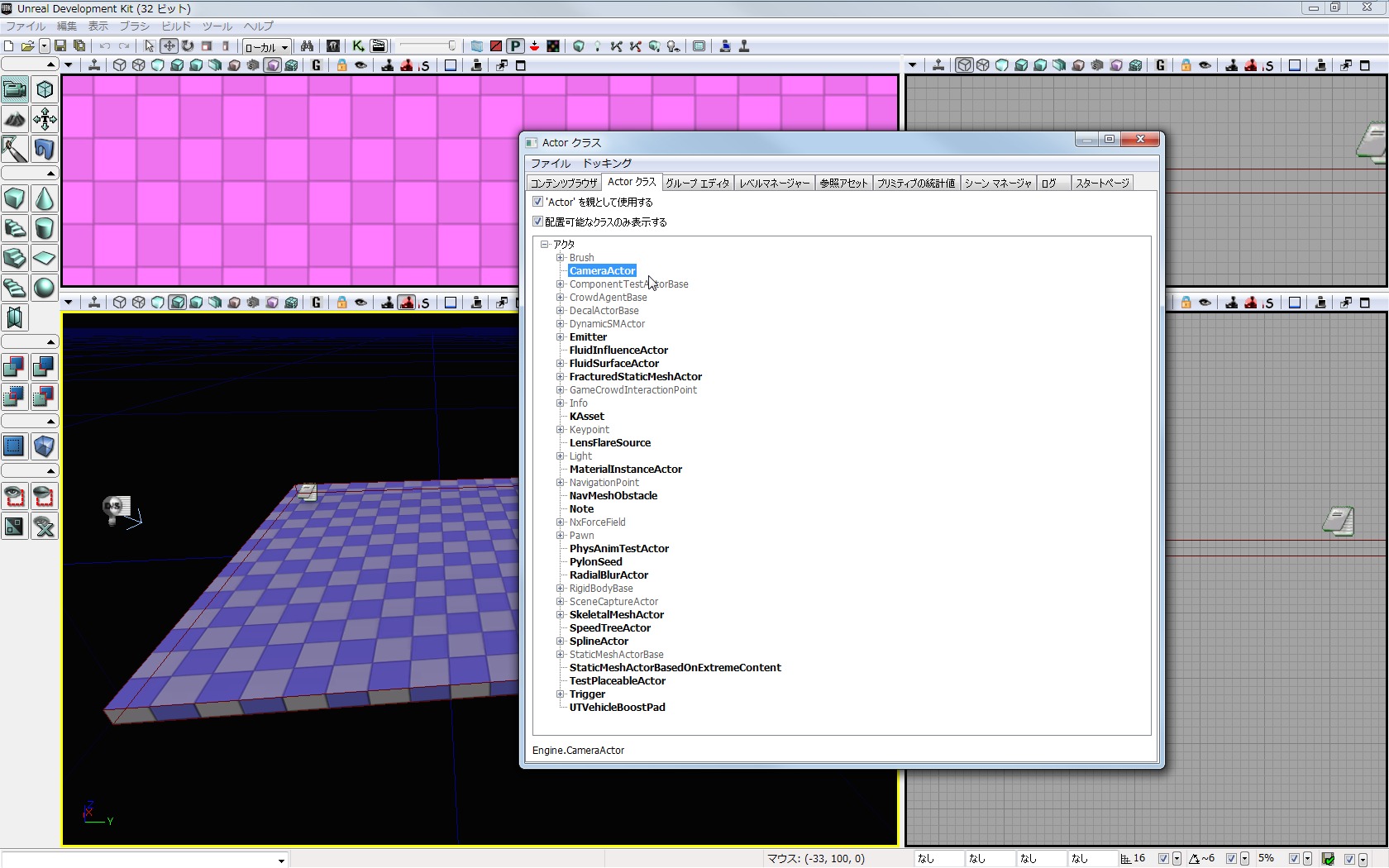
Task: Click the sphere brush builder icon
Action: click(x=45, y=288)
